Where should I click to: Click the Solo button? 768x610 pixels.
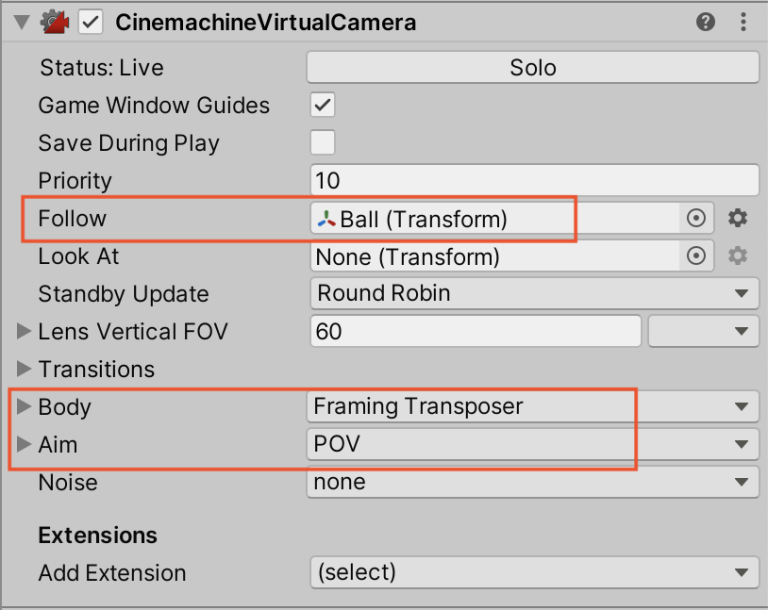533,67
